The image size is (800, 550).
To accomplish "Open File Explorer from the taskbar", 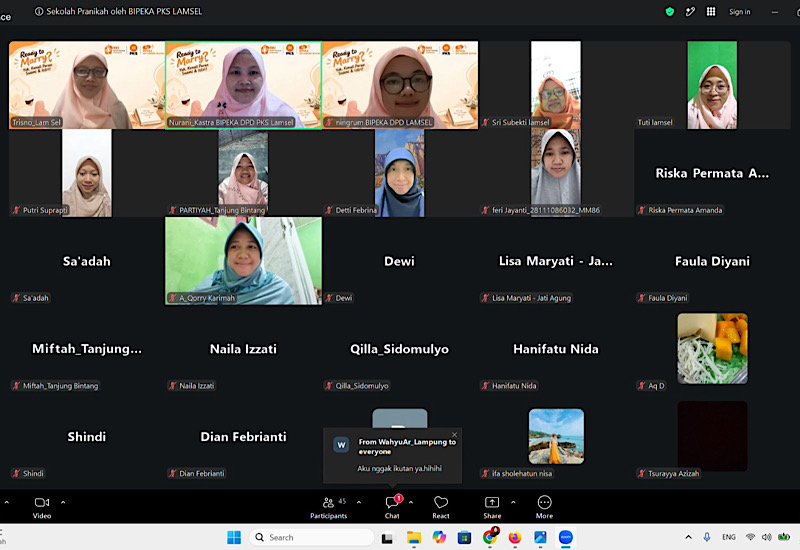I will [414, 537].
